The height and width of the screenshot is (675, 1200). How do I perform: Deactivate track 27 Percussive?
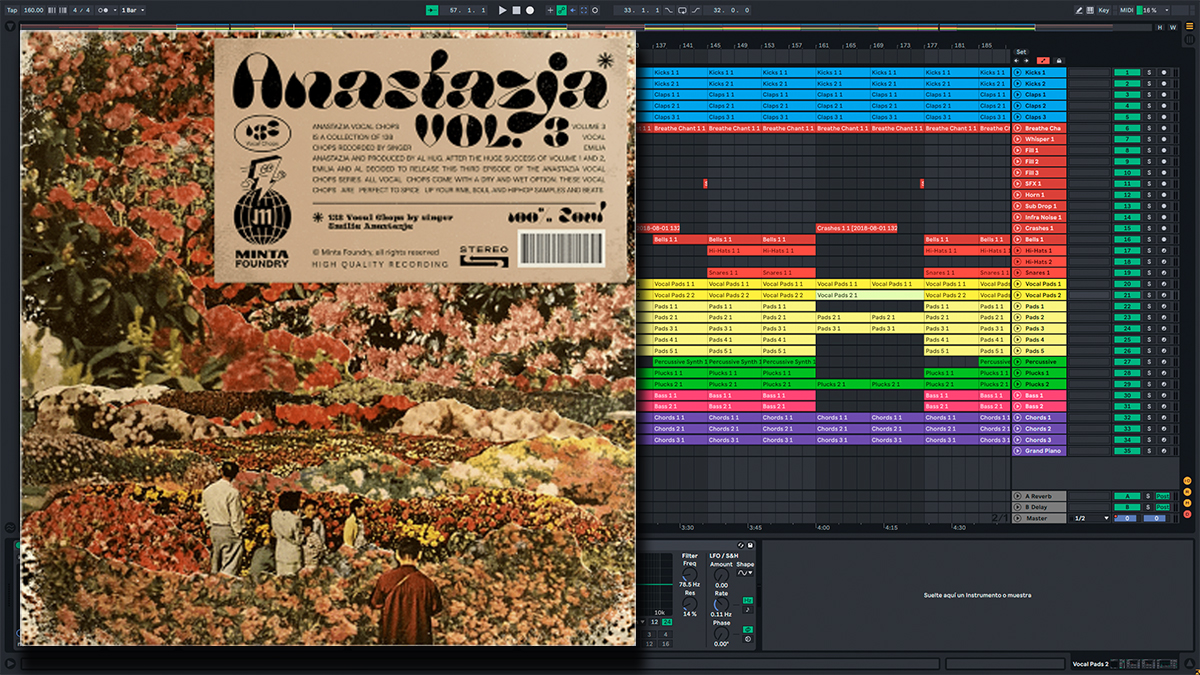[x=1127, y=362]
